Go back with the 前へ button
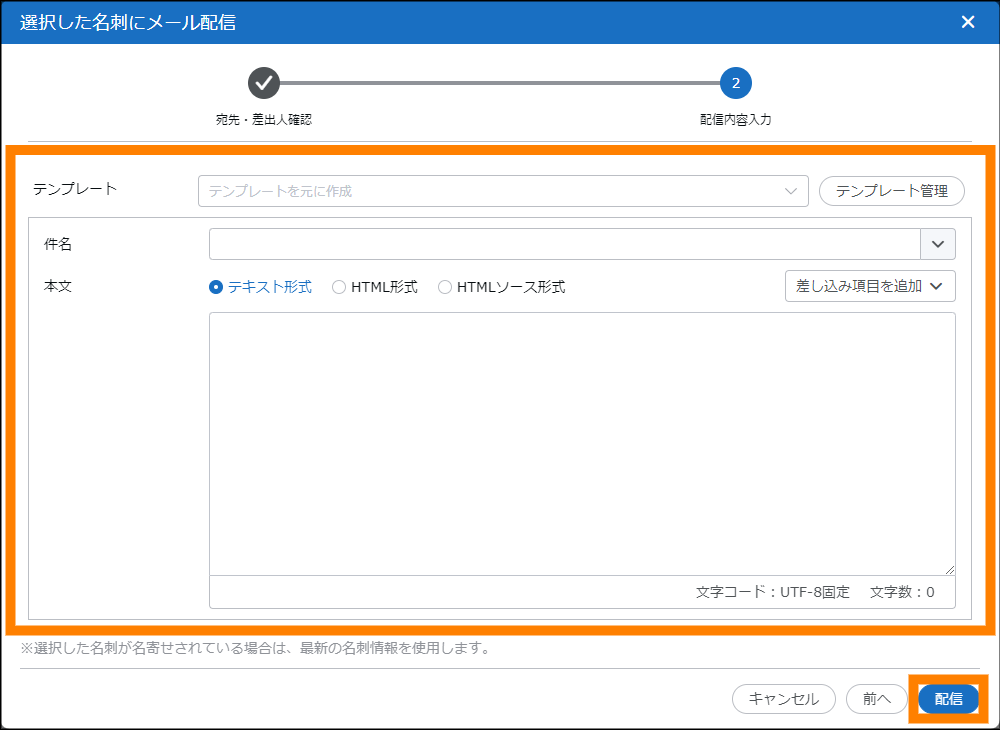Screen dimensions: 1000x730 [876, 699]
